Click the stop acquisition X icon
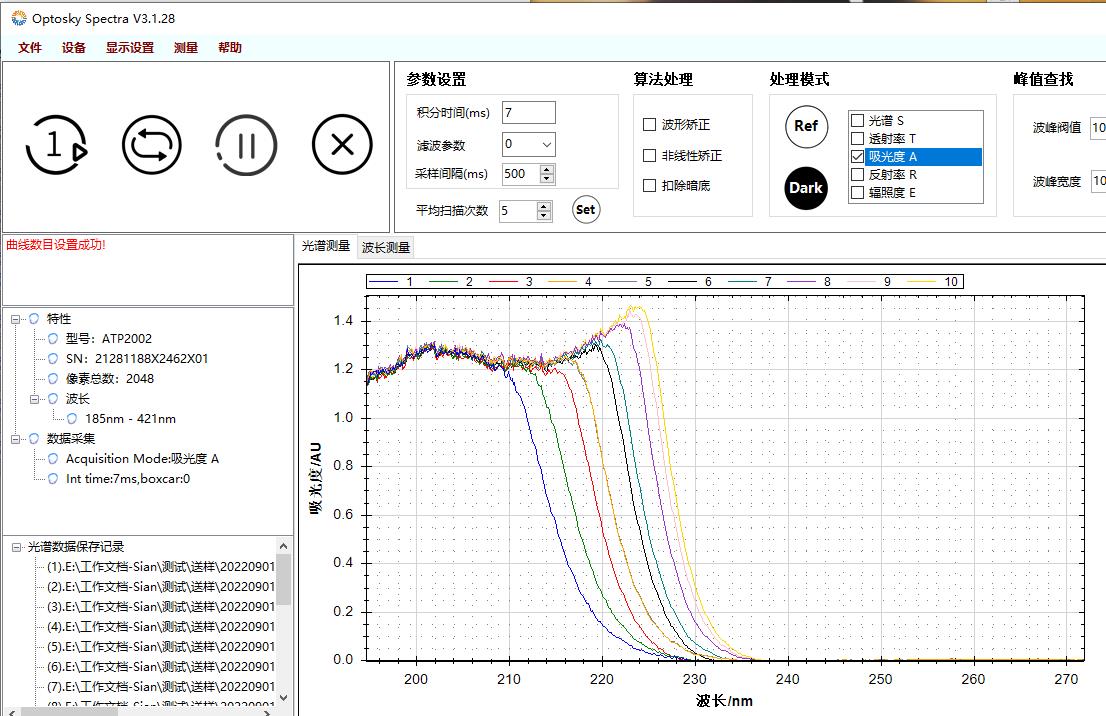1106x716 pixels. click(x=342, y=146)
